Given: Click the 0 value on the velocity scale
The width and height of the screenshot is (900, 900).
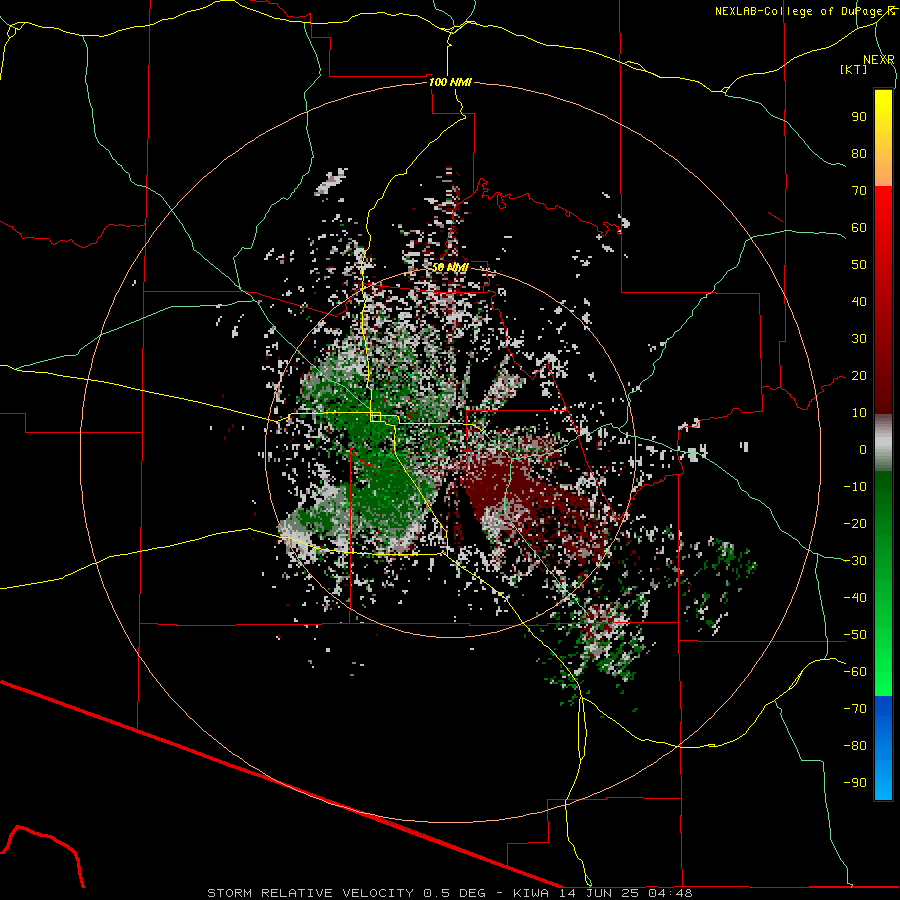Looking at the screenshot, I should pyautogui.click(x=863, y=450).
